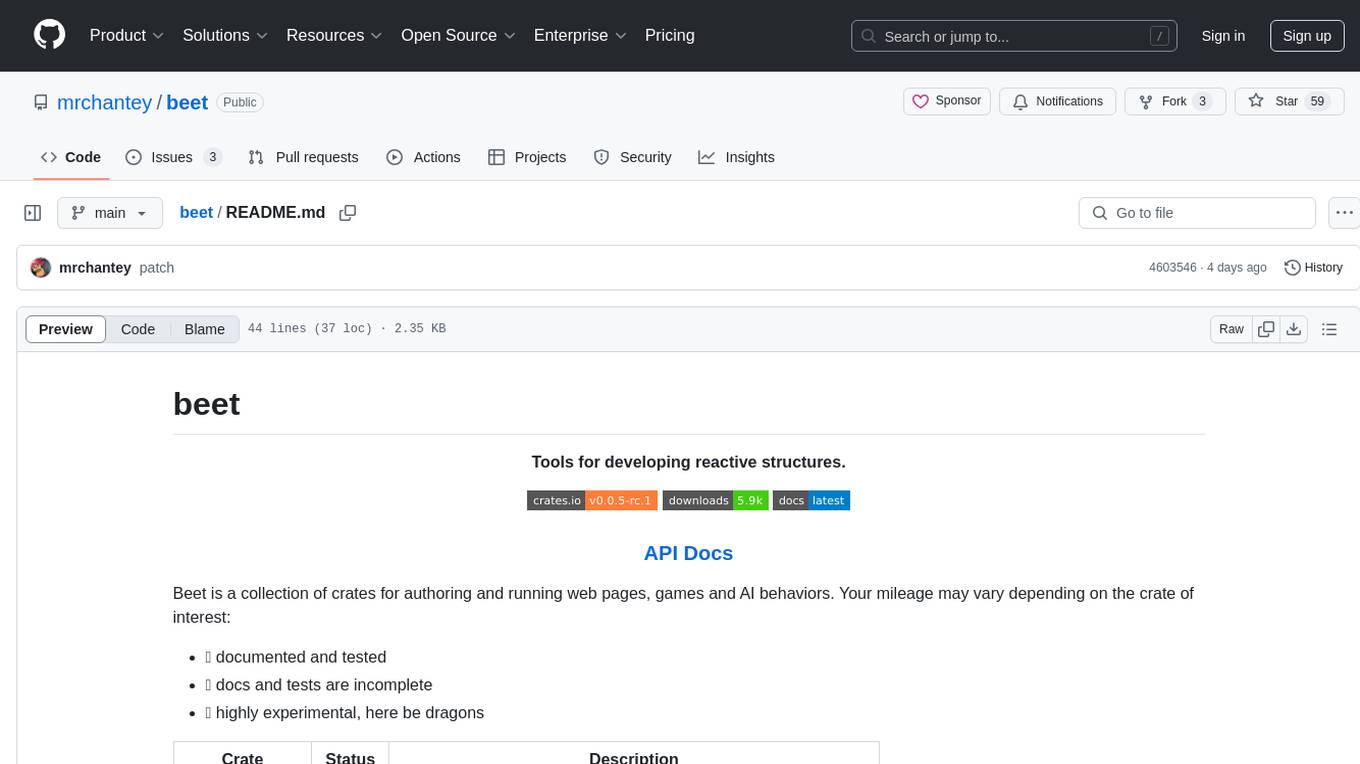Switch to the Pull requests tab
Viewport: 1360px width, 764px height.
coord(303,157)
